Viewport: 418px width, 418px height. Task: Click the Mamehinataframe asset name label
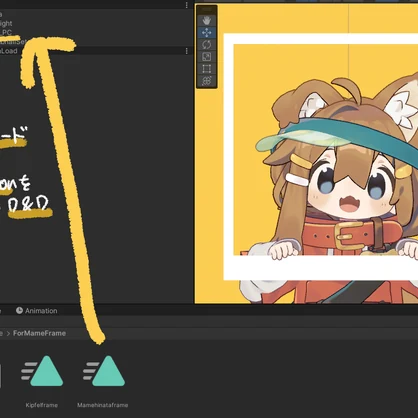(x=103, y=405)
